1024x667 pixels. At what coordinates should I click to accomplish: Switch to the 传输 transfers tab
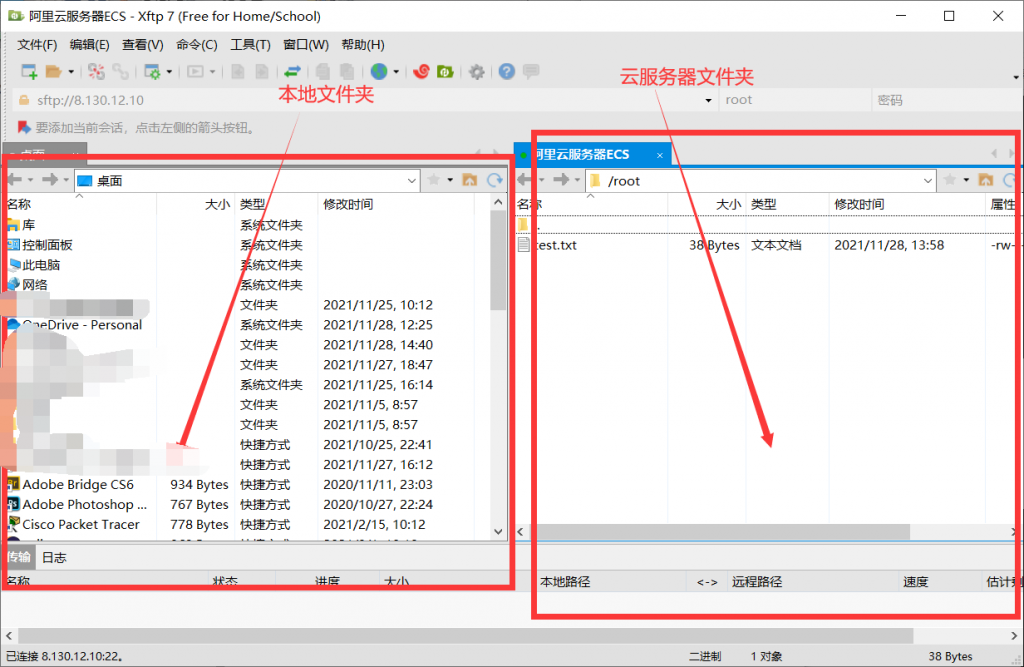(x=18, y=557)
